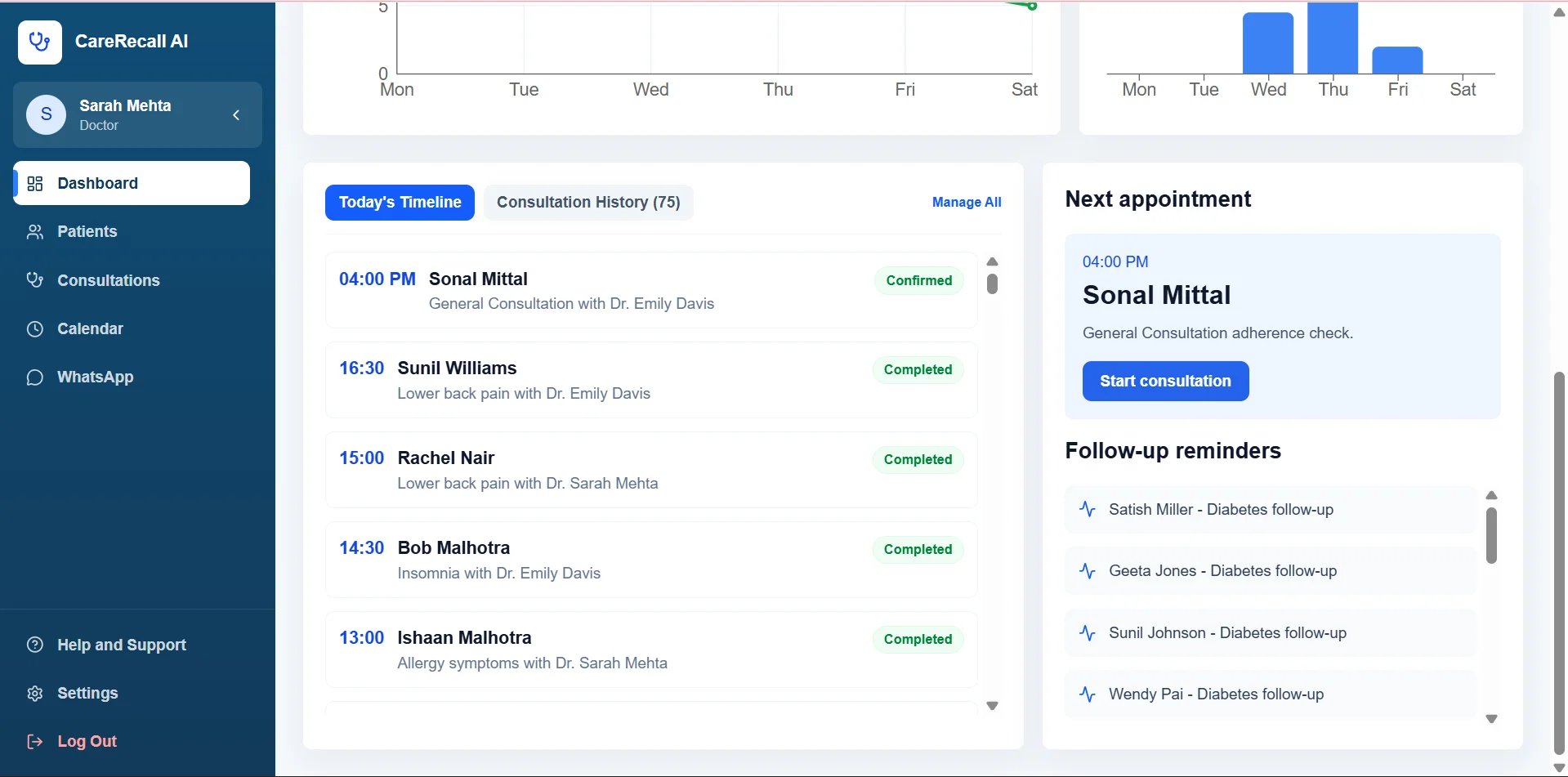Open Help and Support question icon

coord(35,645)
